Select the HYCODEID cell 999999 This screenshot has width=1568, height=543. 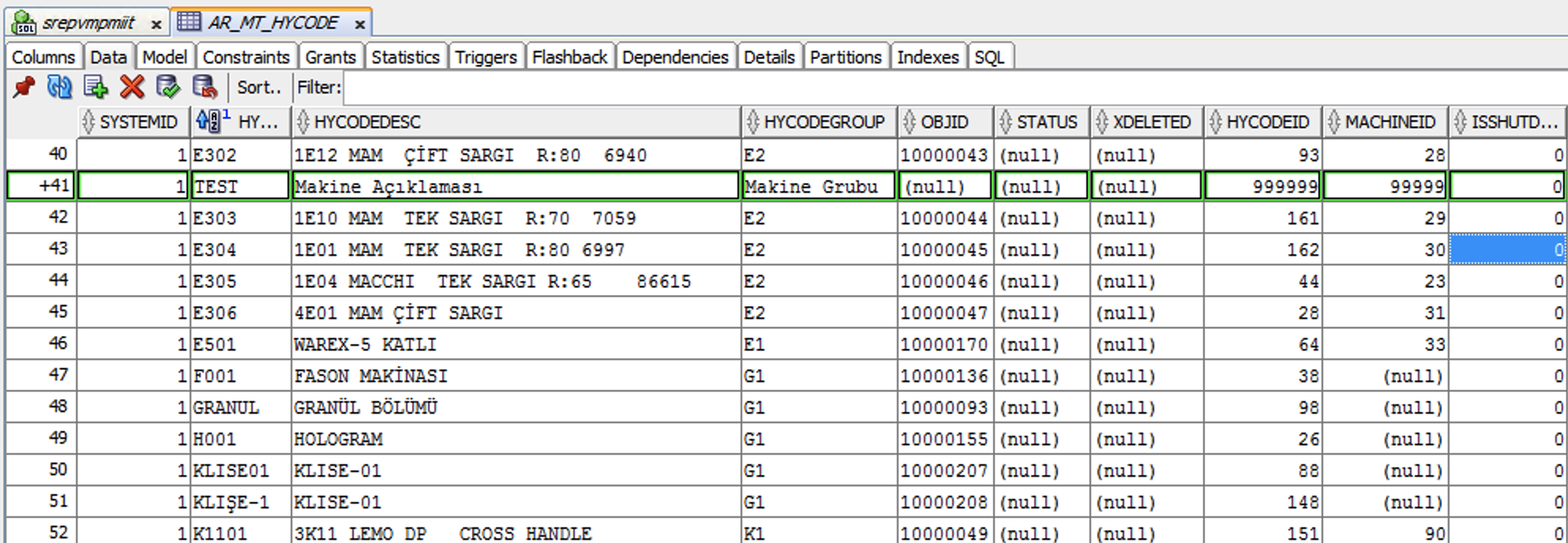click(1263, 186)
